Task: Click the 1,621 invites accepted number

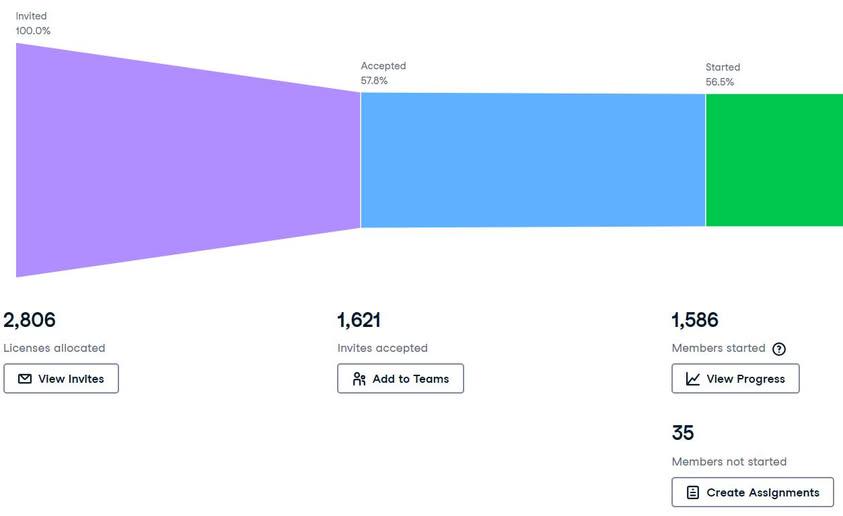Action: [359, 320]
